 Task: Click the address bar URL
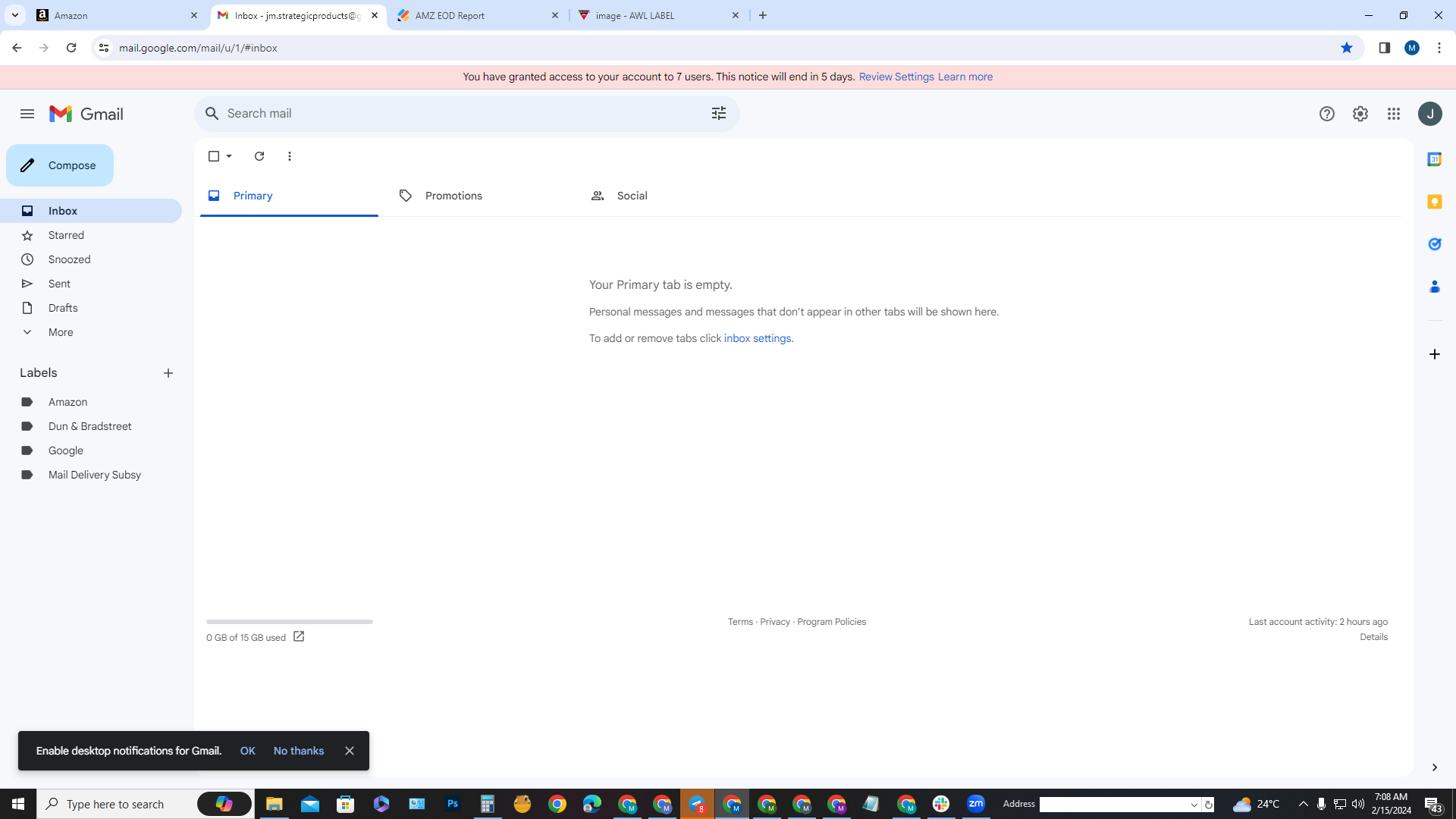coord(198,48)
